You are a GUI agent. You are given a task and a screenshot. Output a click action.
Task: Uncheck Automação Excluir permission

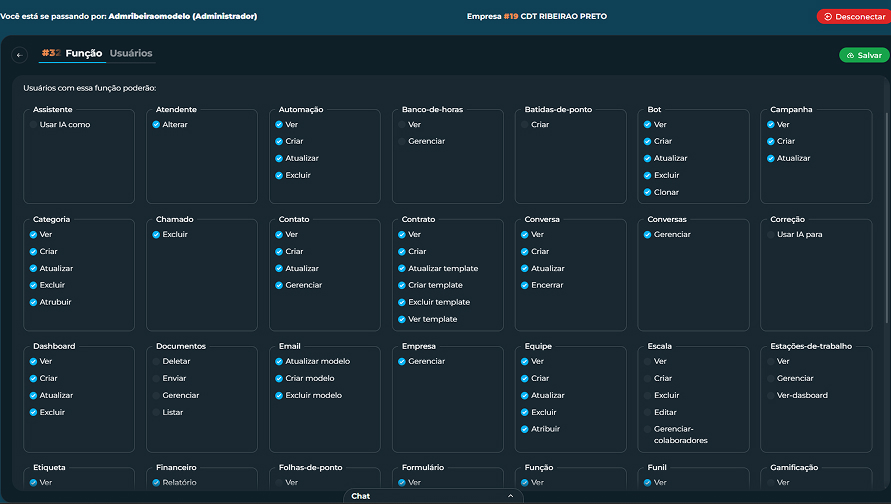(279, 176)
